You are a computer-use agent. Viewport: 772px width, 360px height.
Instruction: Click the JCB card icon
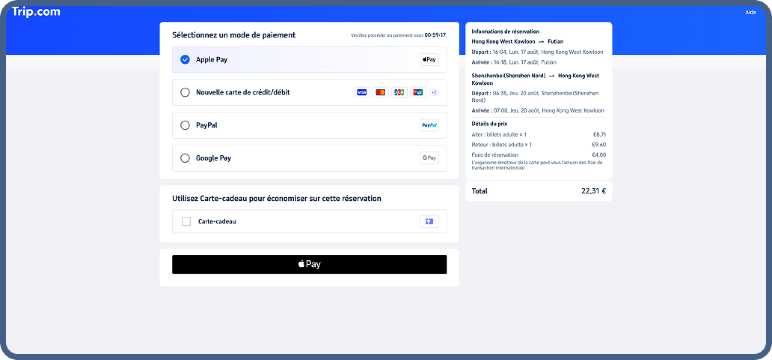[x=399, y=93]
